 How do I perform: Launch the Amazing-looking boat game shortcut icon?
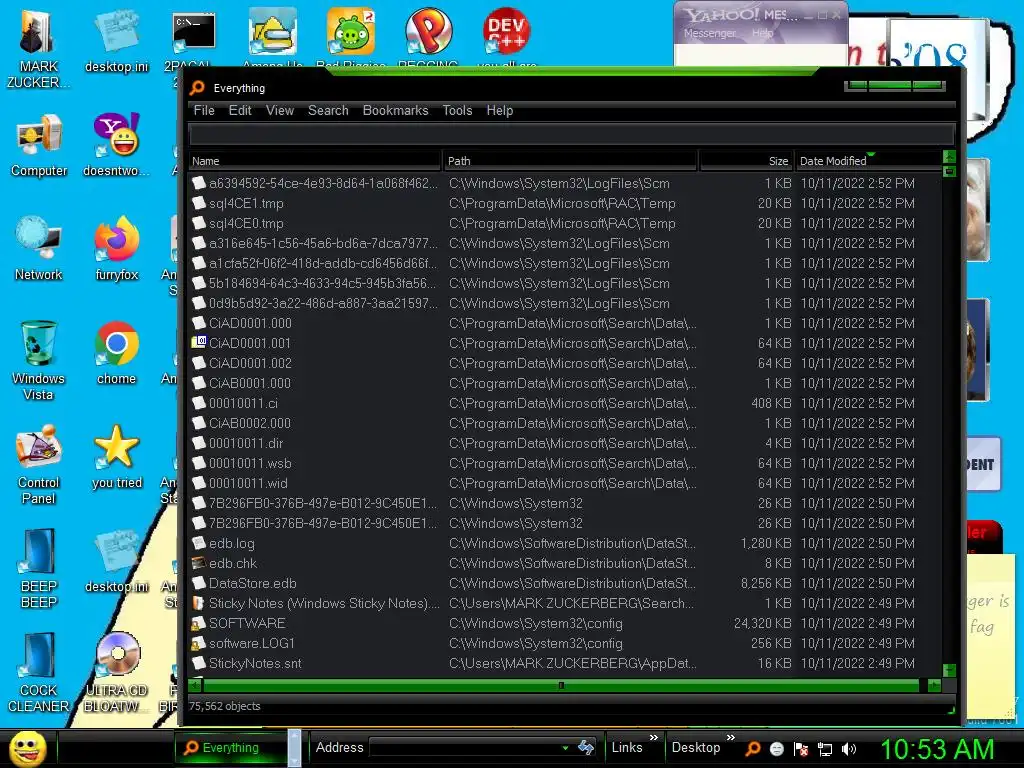click(x=272, y=31)
